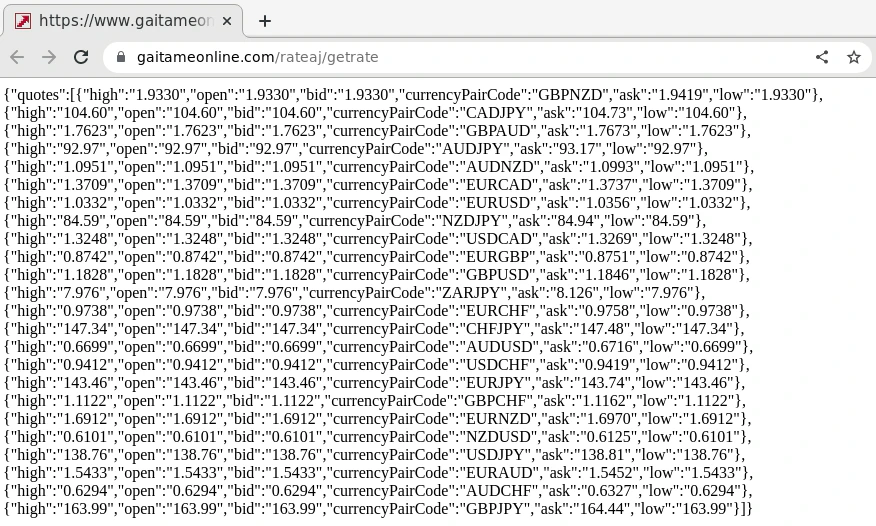876x526 pixels.
Task: Click the ask value 143.74
Action: (x=601, y=382)
